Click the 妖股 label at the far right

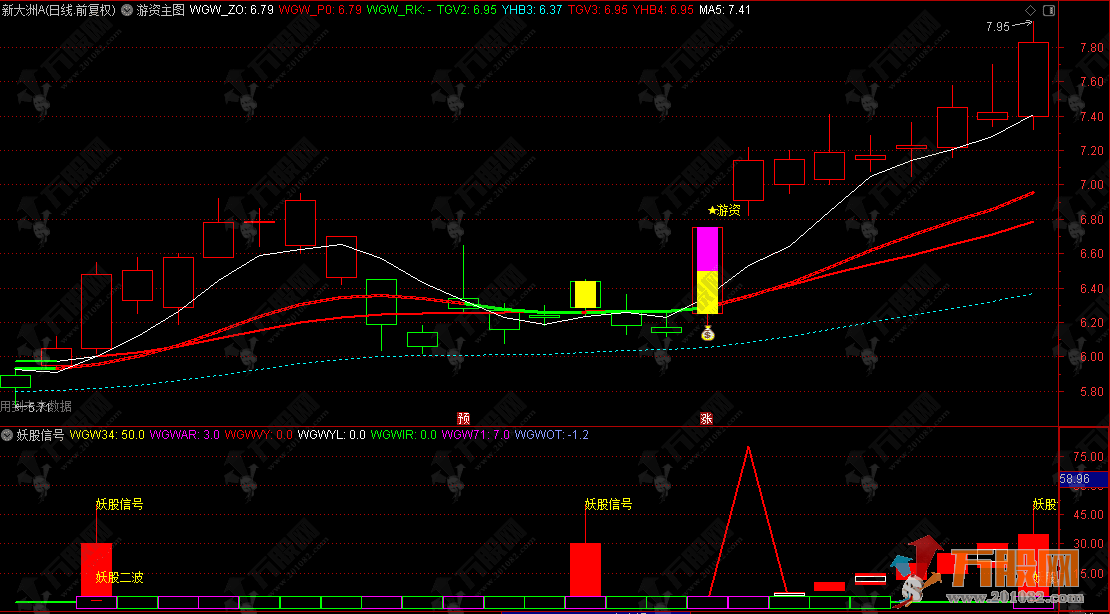(x=1044, y=504)
